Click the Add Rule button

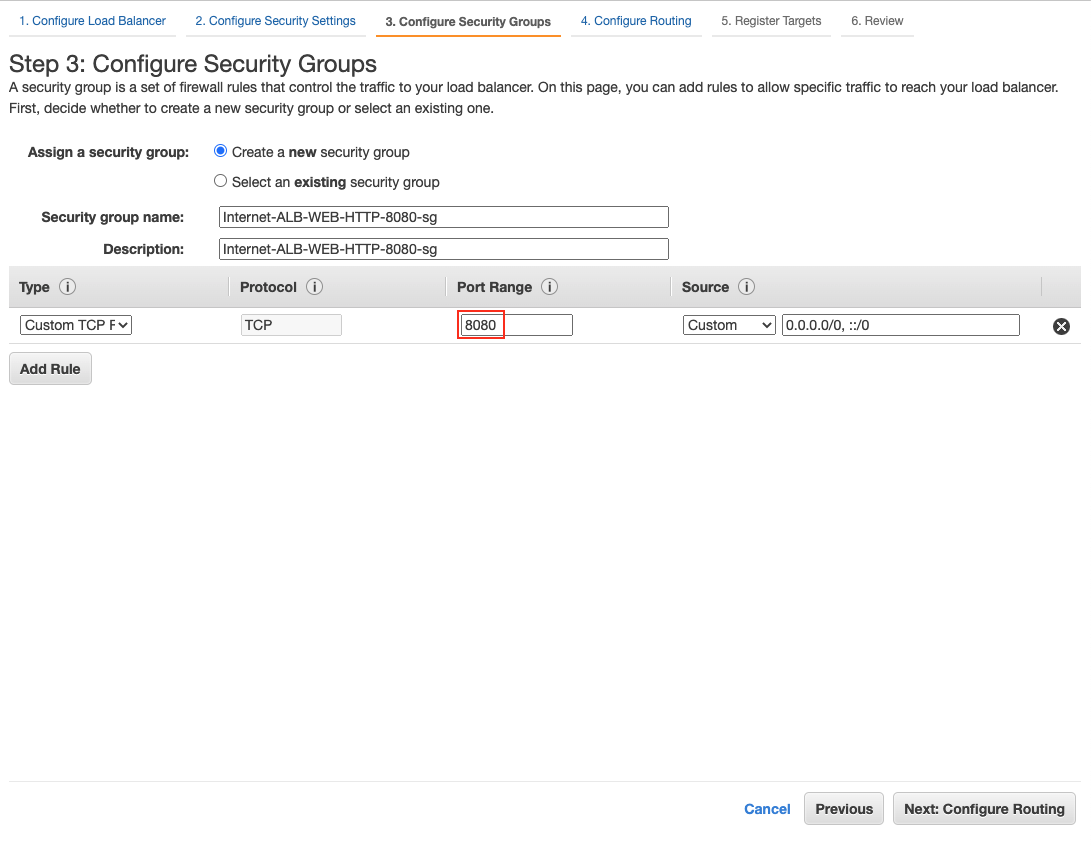[50, 368]
